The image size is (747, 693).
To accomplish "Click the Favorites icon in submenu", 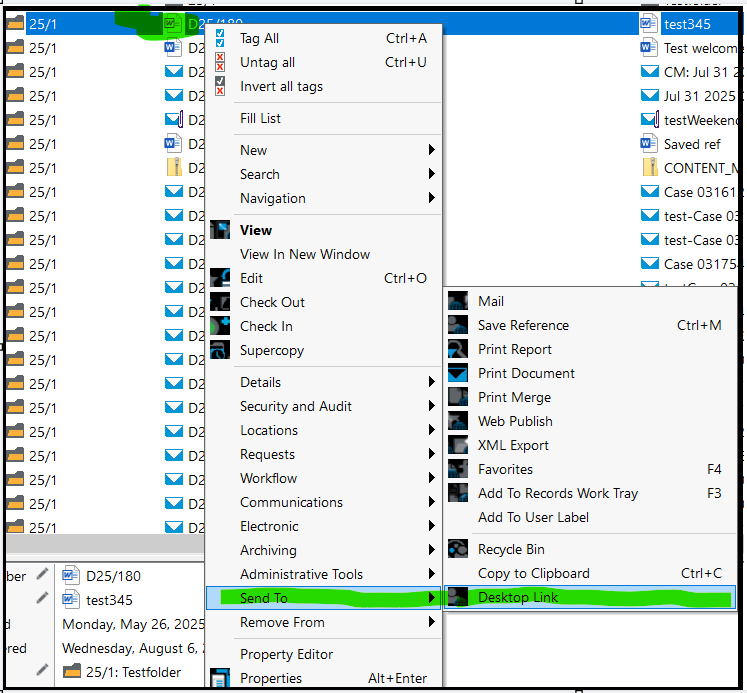I will pyautogui.click(x=458, y=469).
